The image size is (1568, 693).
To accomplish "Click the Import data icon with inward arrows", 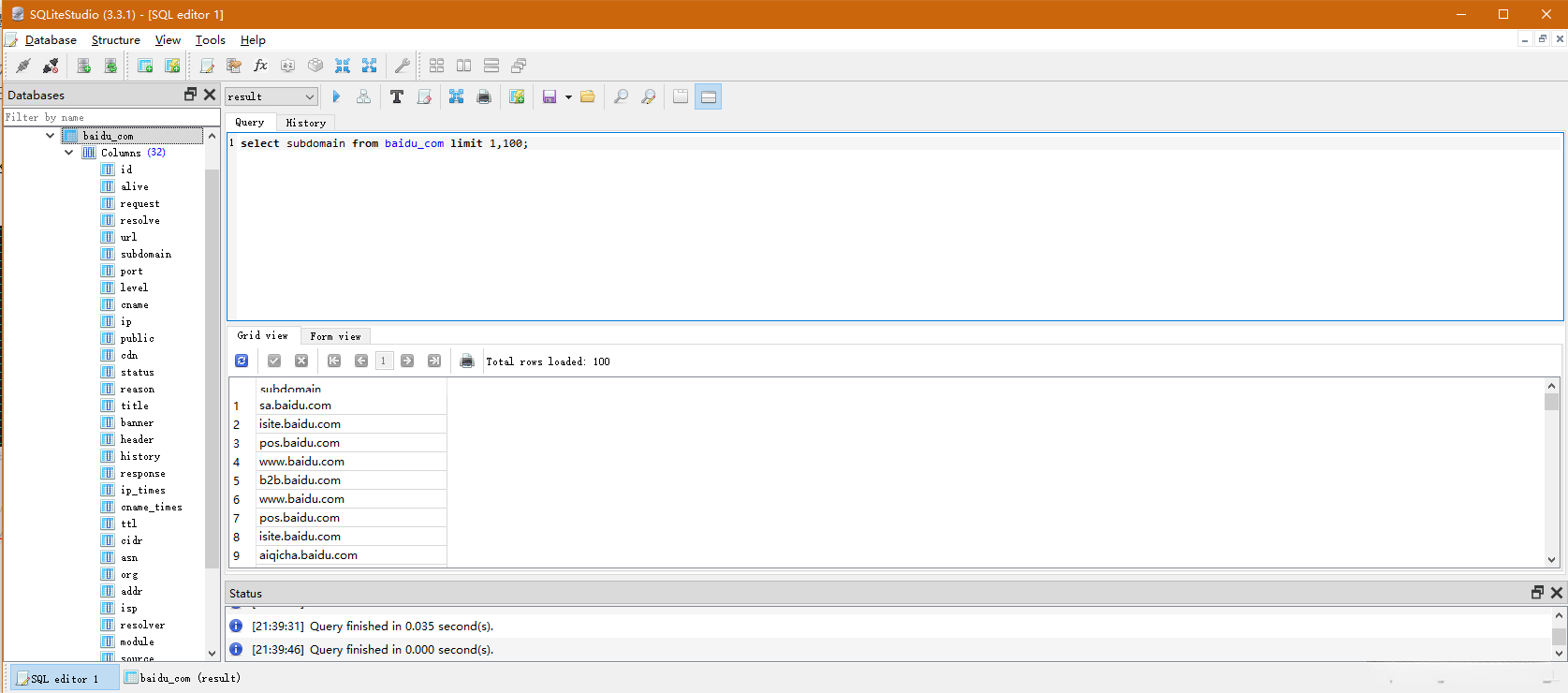I will coord(343,66).
